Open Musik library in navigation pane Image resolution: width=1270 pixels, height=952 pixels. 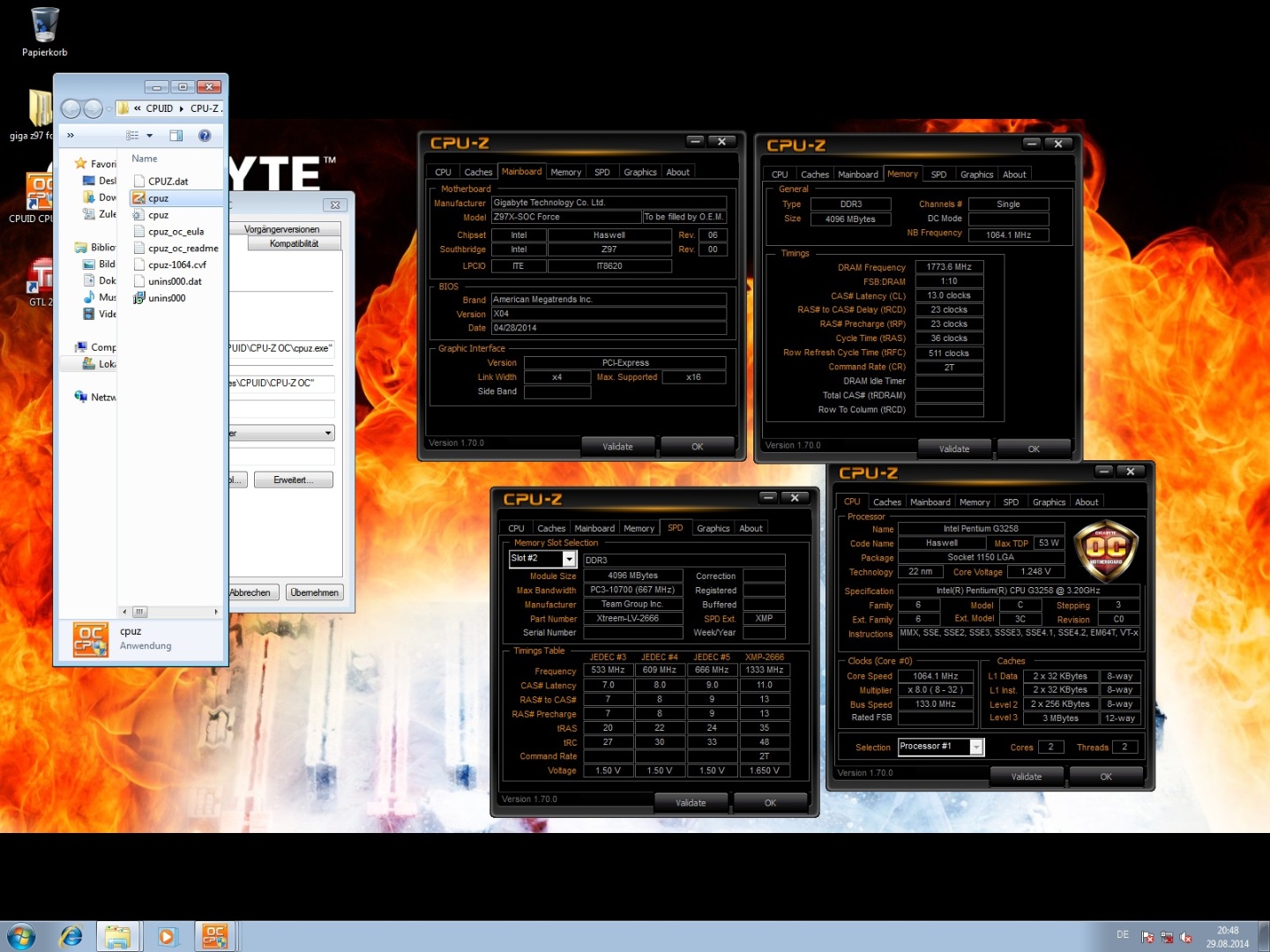pyautogui.click(x=100, y=297)
